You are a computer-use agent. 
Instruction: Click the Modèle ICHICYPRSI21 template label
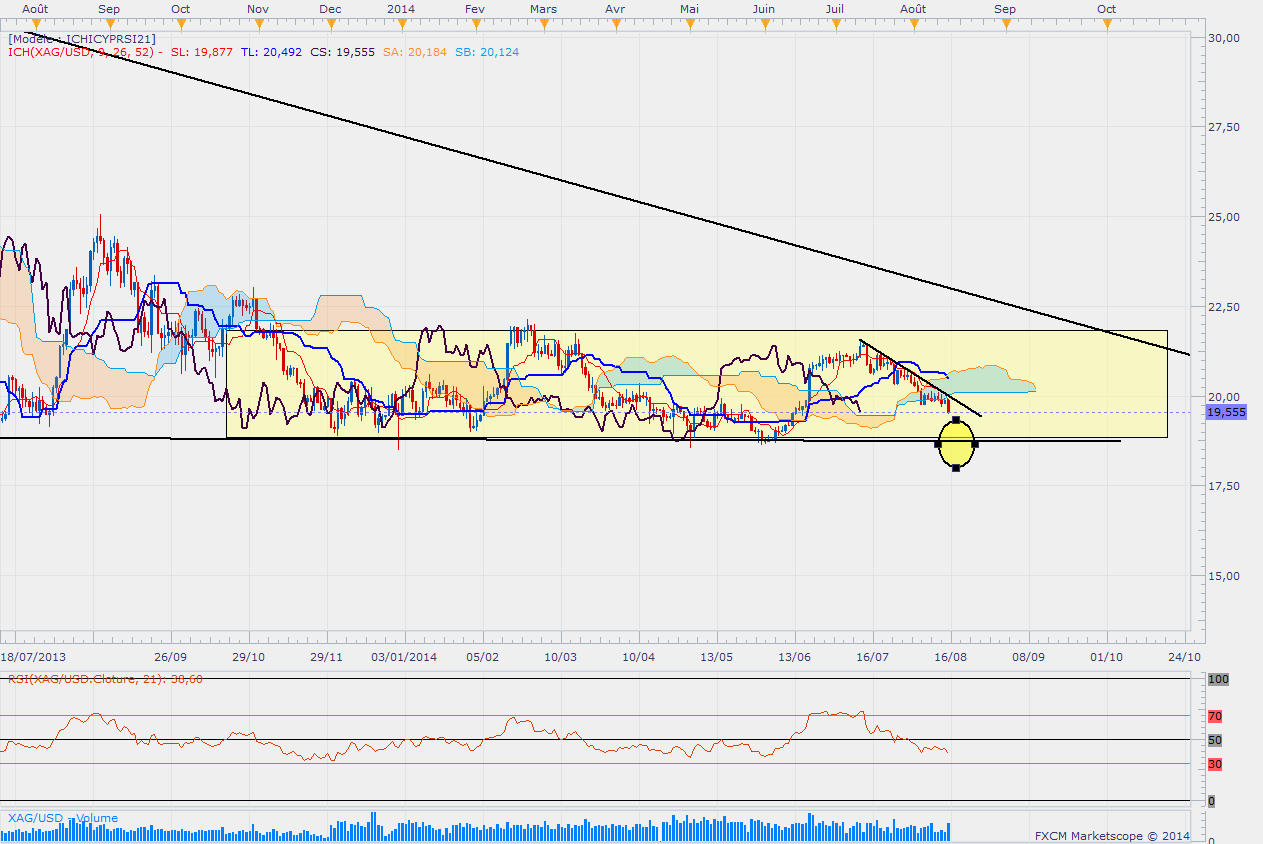point(82,39)
